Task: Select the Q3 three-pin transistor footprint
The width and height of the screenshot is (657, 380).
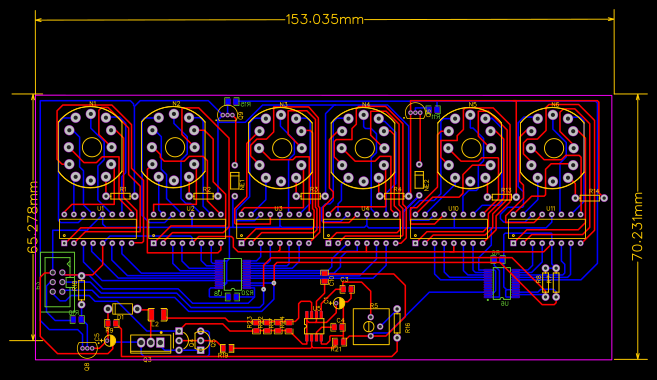Action: (x=151, y=344)
